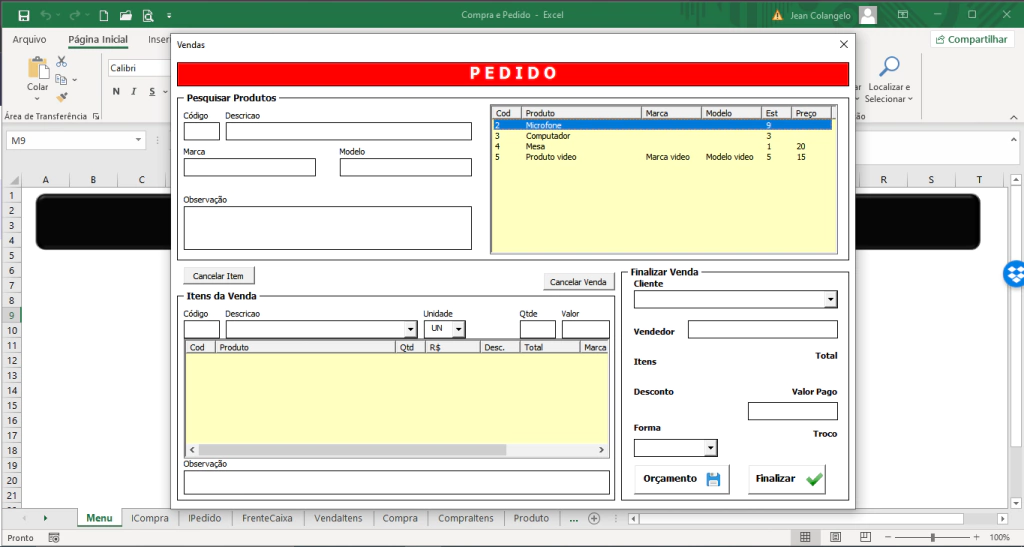Toggle bold formatting N button
1024x547 pixels.
click(116, 92)
